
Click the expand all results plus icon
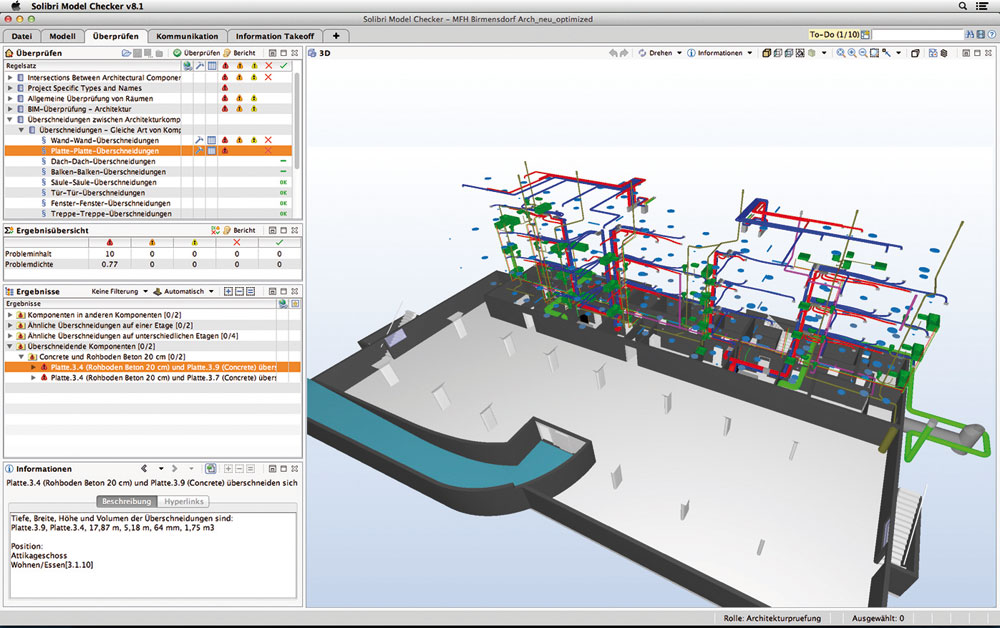[x=228, y=291]
